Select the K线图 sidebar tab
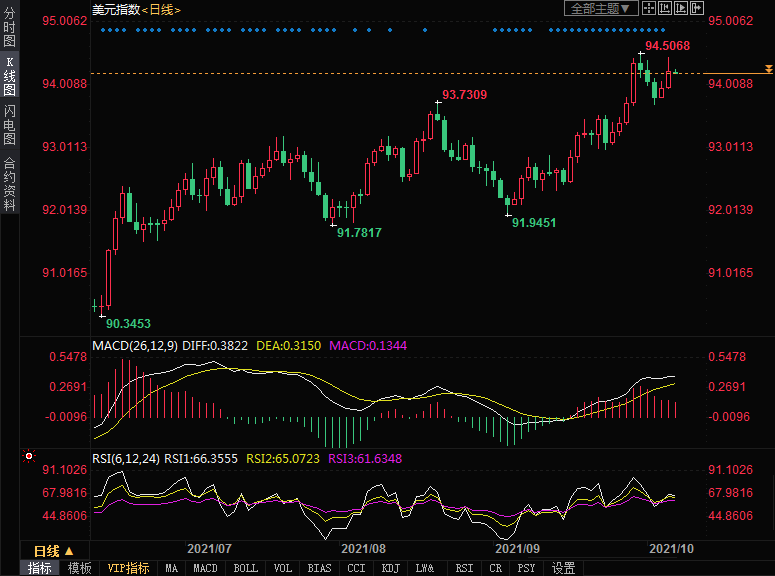 click(9, 76)
